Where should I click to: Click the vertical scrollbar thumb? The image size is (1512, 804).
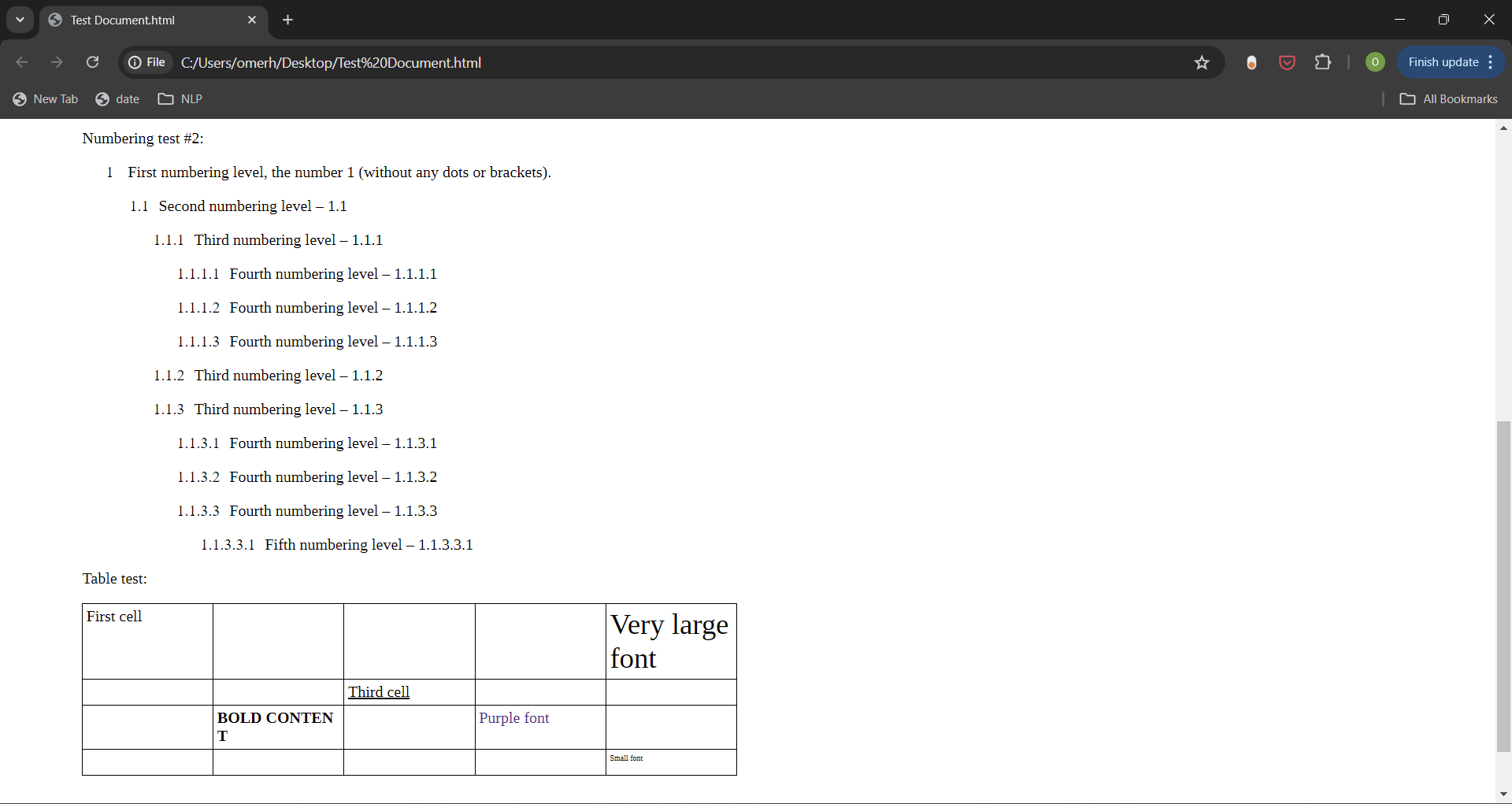[x=1504, y=587]
